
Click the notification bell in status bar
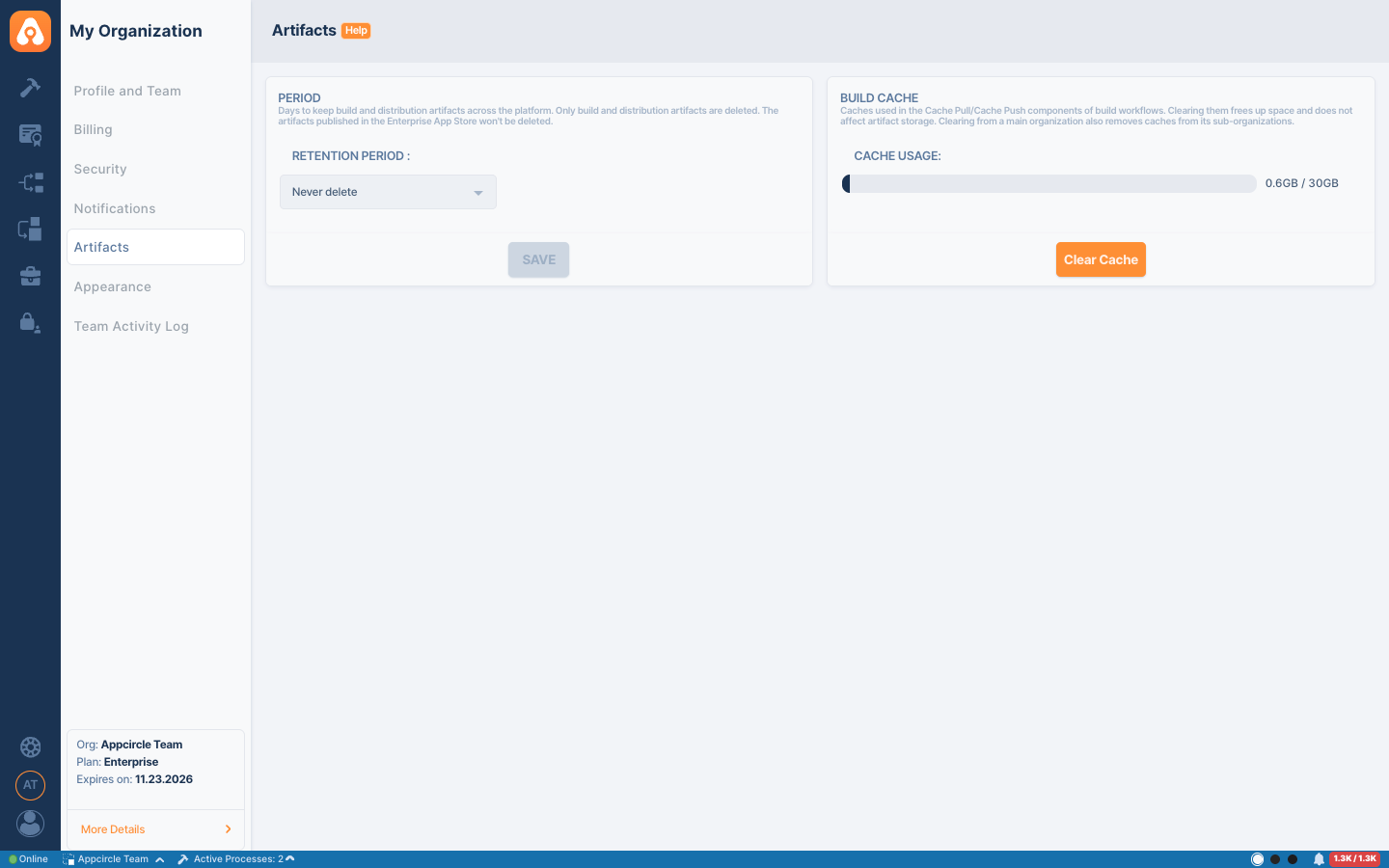[1319, 859]
